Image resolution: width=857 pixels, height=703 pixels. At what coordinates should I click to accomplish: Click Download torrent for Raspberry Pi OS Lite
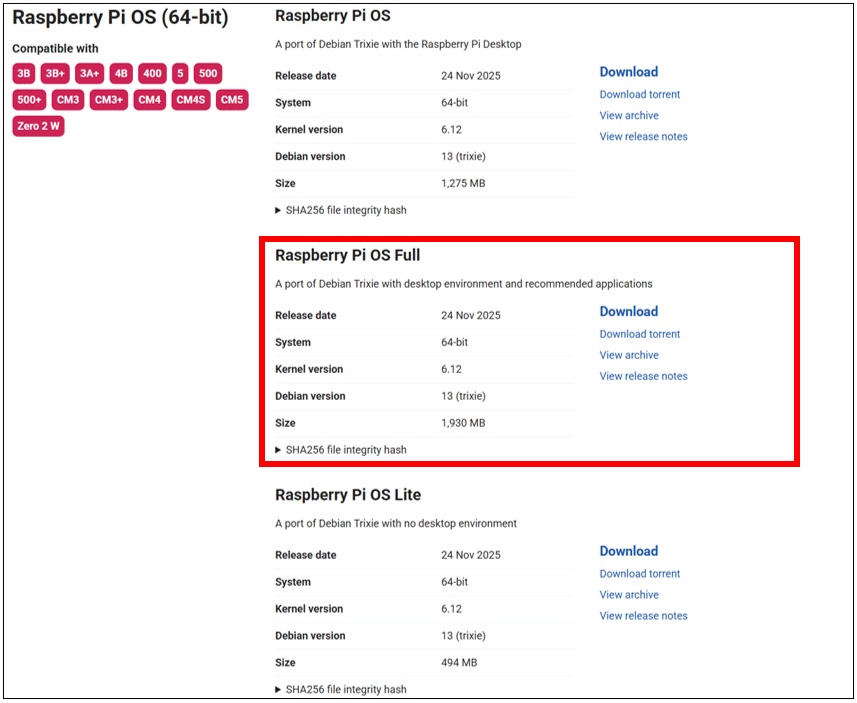pos(639,573)
